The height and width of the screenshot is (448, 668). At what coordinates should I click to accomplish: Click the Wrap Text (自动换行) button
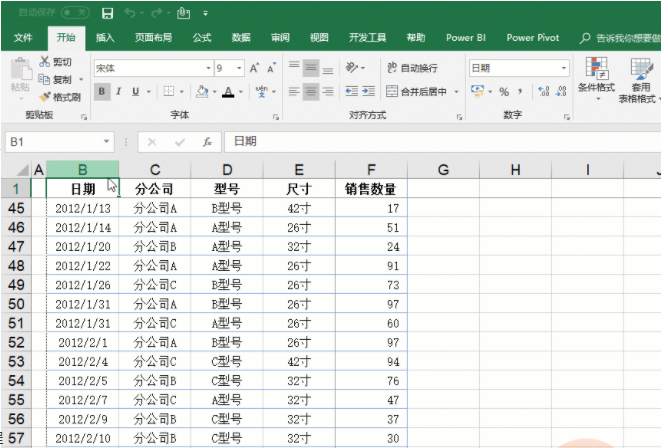click(x=412, y=68)
